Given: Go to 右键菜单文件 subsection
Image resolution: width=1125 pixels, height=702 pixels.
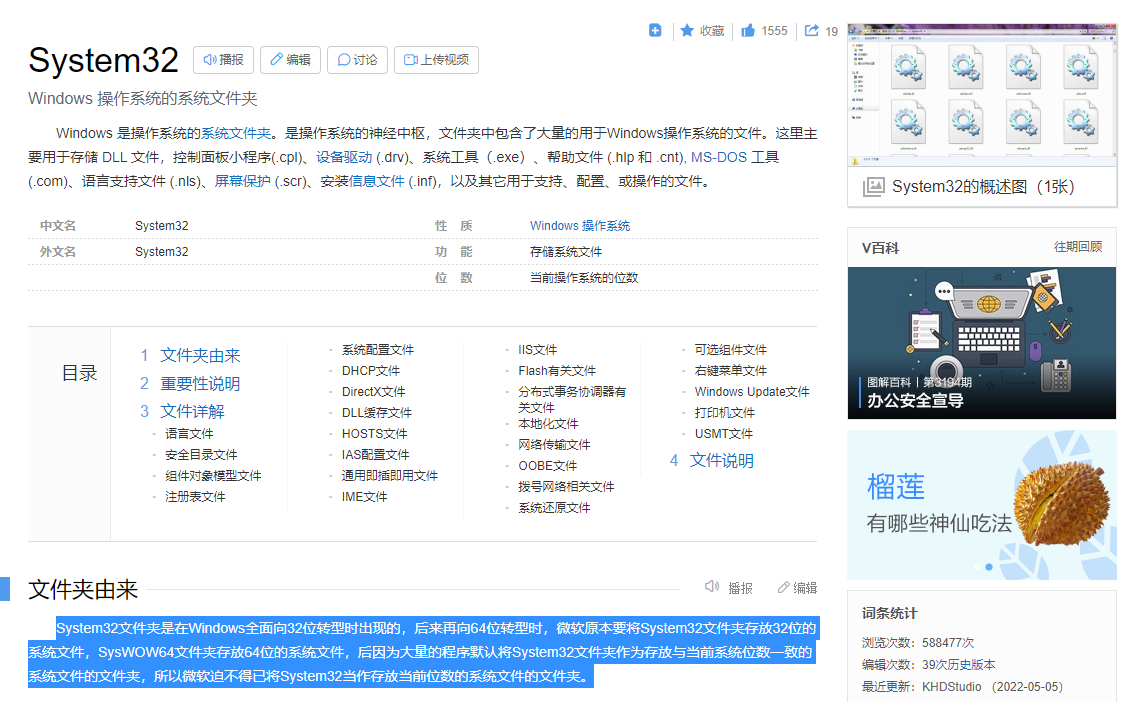Looking at the screenshot, I should (730, 370).
